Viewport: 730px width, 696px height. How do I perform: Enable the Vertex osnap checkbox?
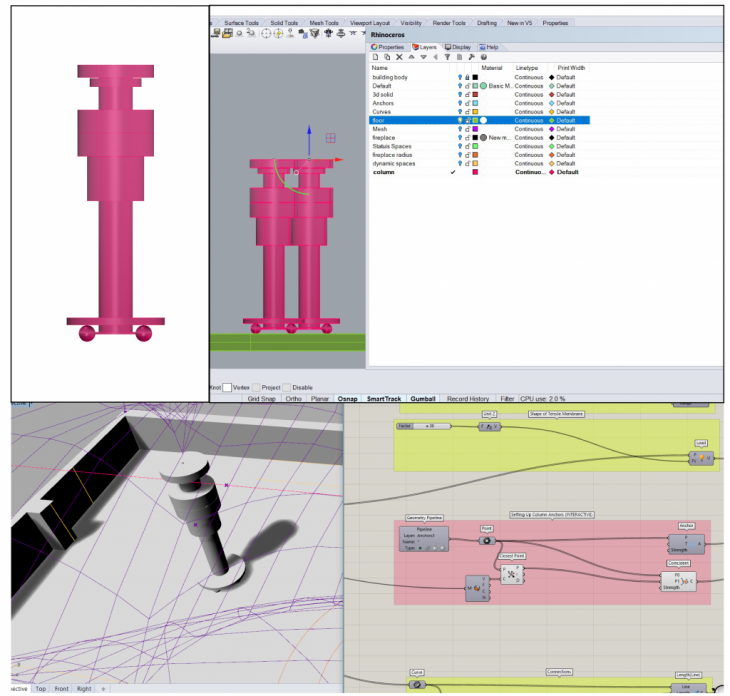[x=228, y=387]
